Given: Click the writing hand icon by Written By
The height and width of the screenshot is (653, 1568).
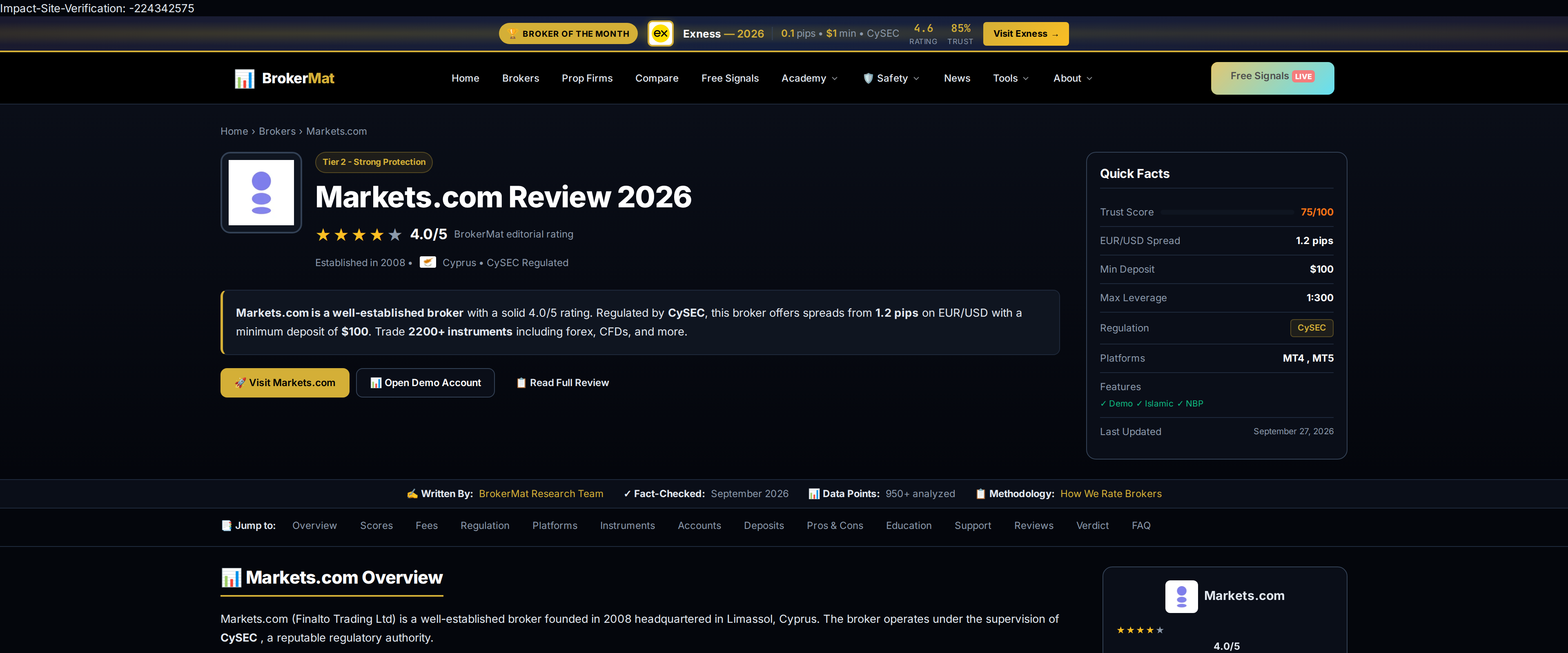Looking at the screenshot, I should (x=412, y=493).
